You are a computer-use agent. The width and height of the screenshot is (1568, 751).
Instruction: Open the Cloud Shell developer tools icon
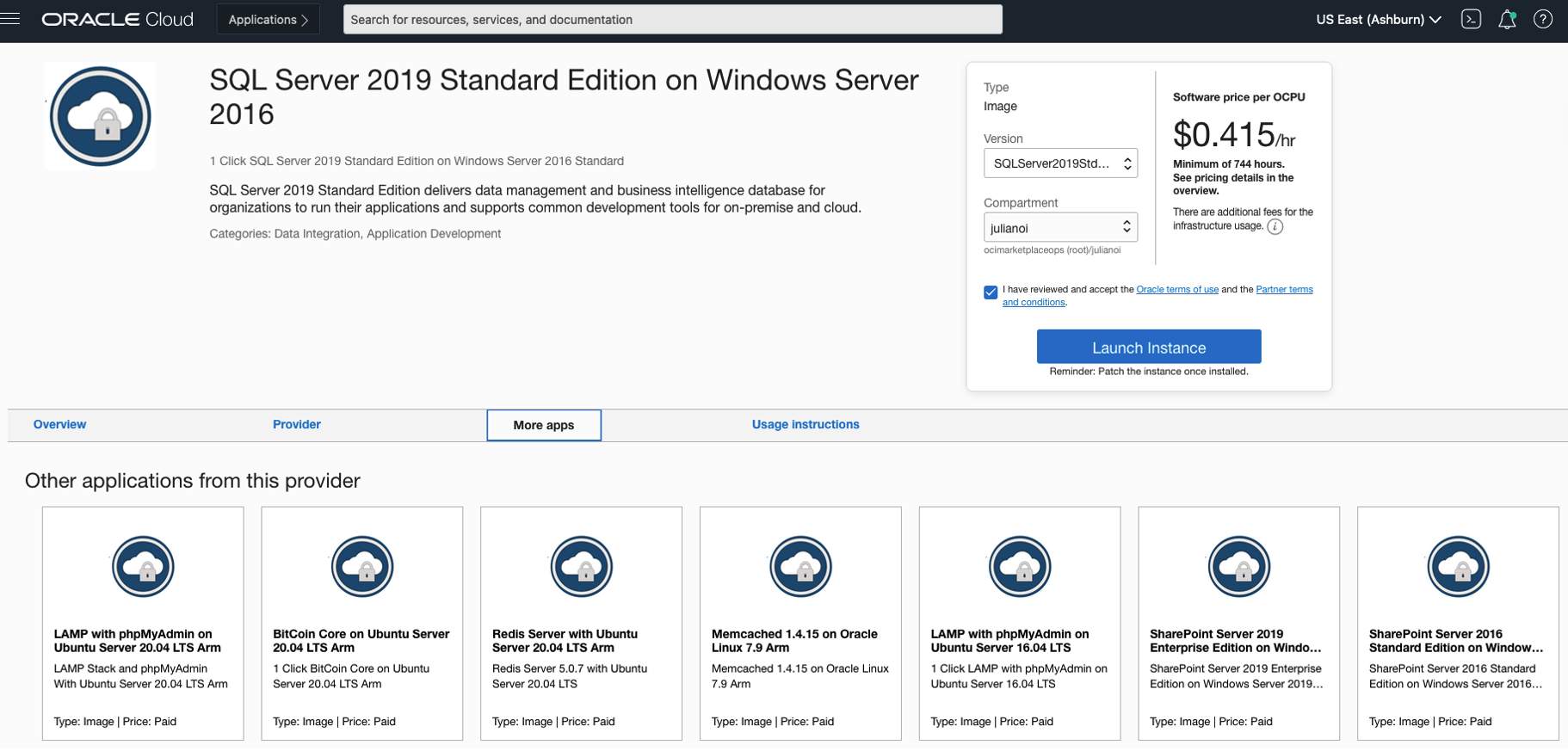point(1471,19)
